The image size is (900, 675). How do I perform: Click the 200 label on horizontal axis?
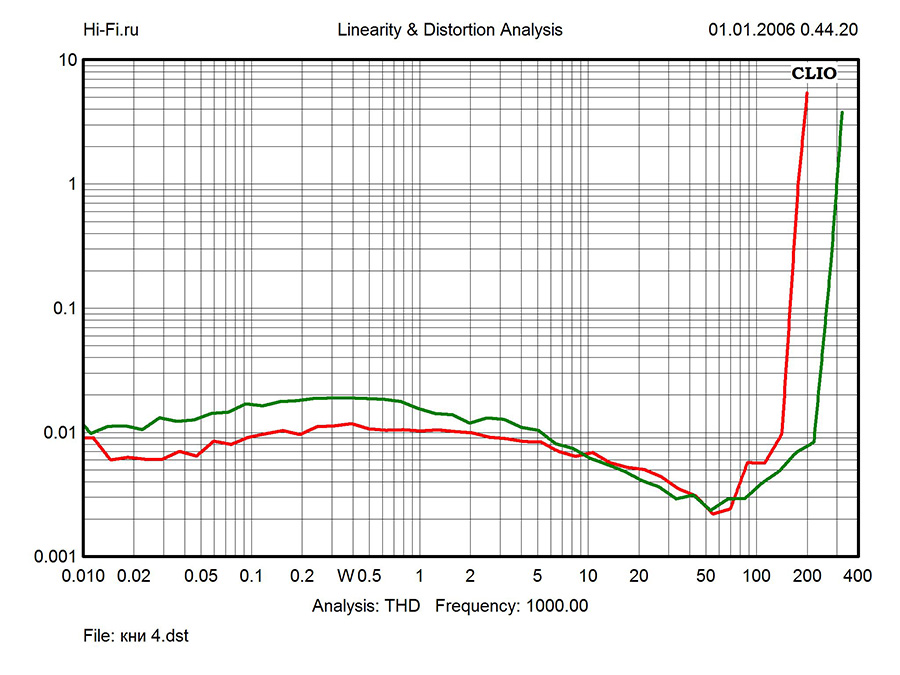click(807, 576)
